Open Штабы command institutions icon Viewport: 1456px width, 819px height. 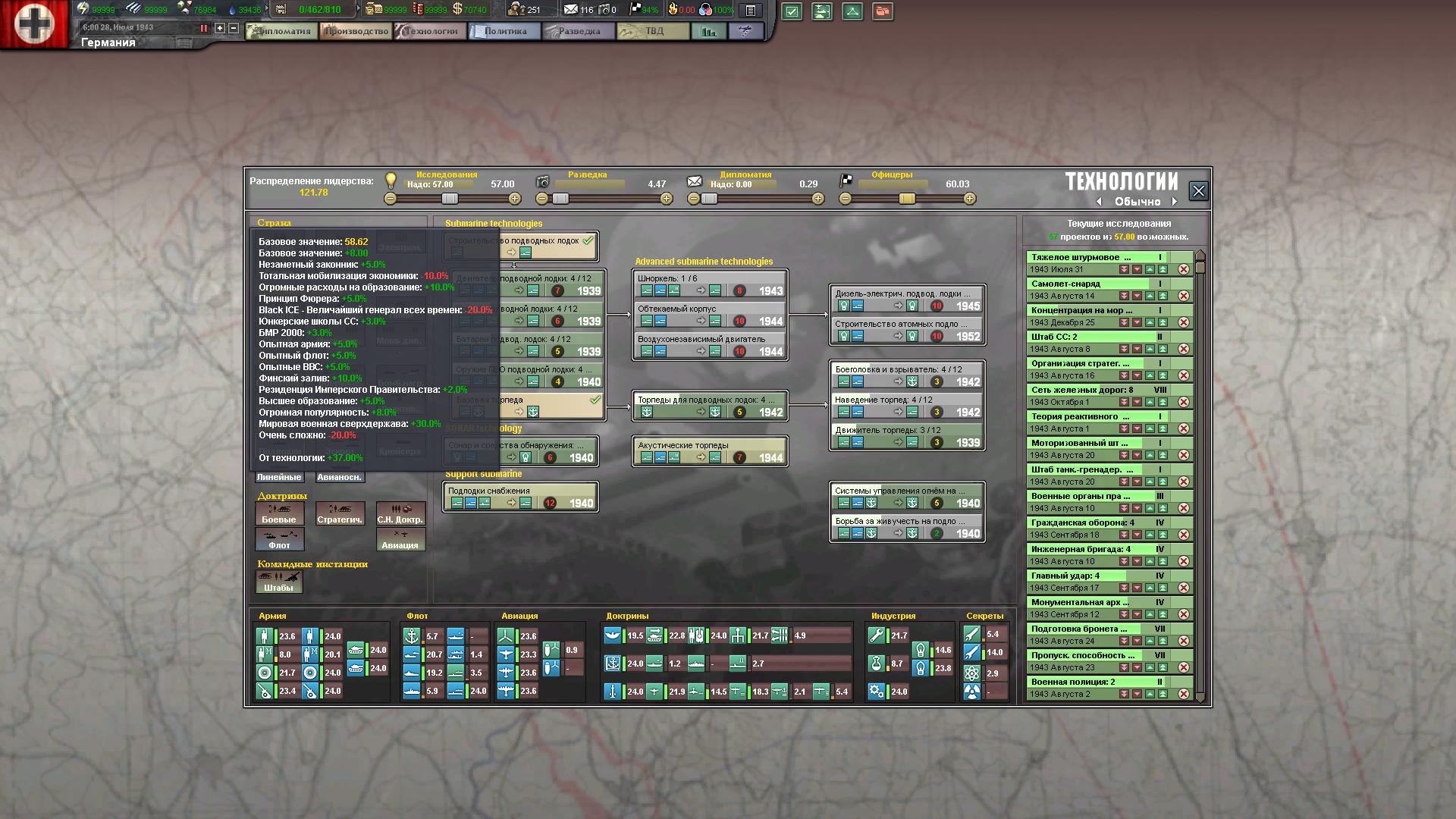279,582
